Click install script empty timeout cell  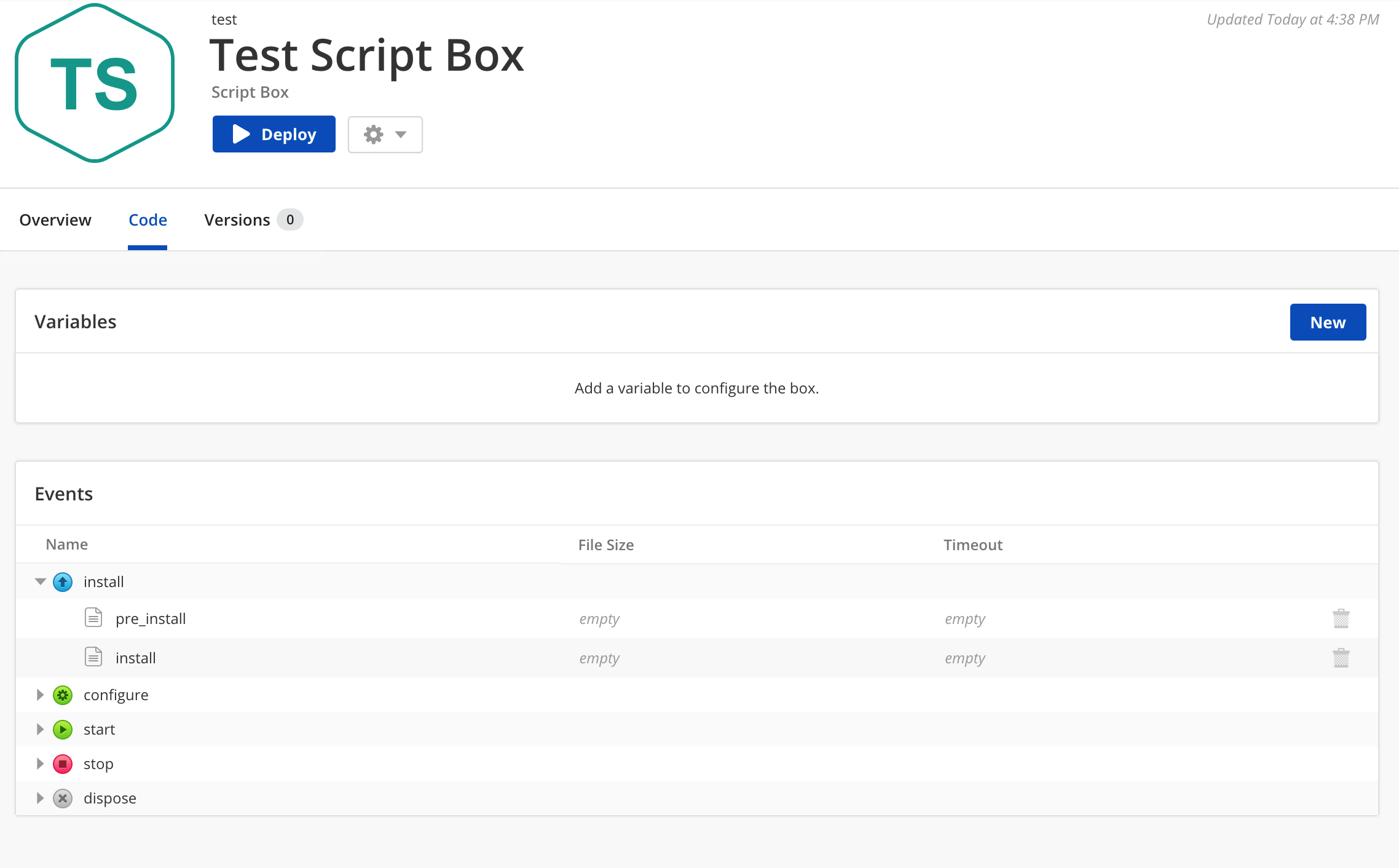(965, 658)
